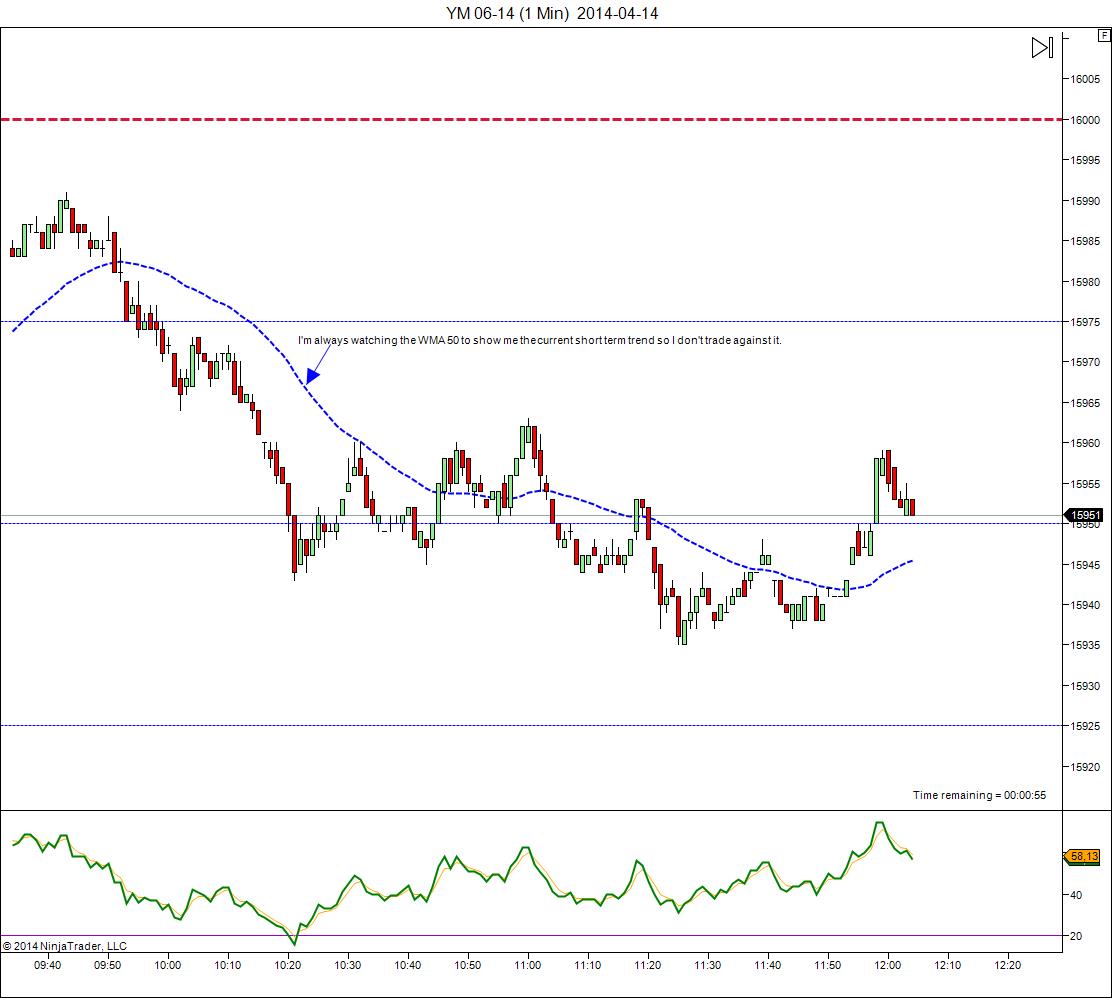Click the 12:20 time axis label
The width and height of the screenshot is (1112, 998).
[1008, 965]
